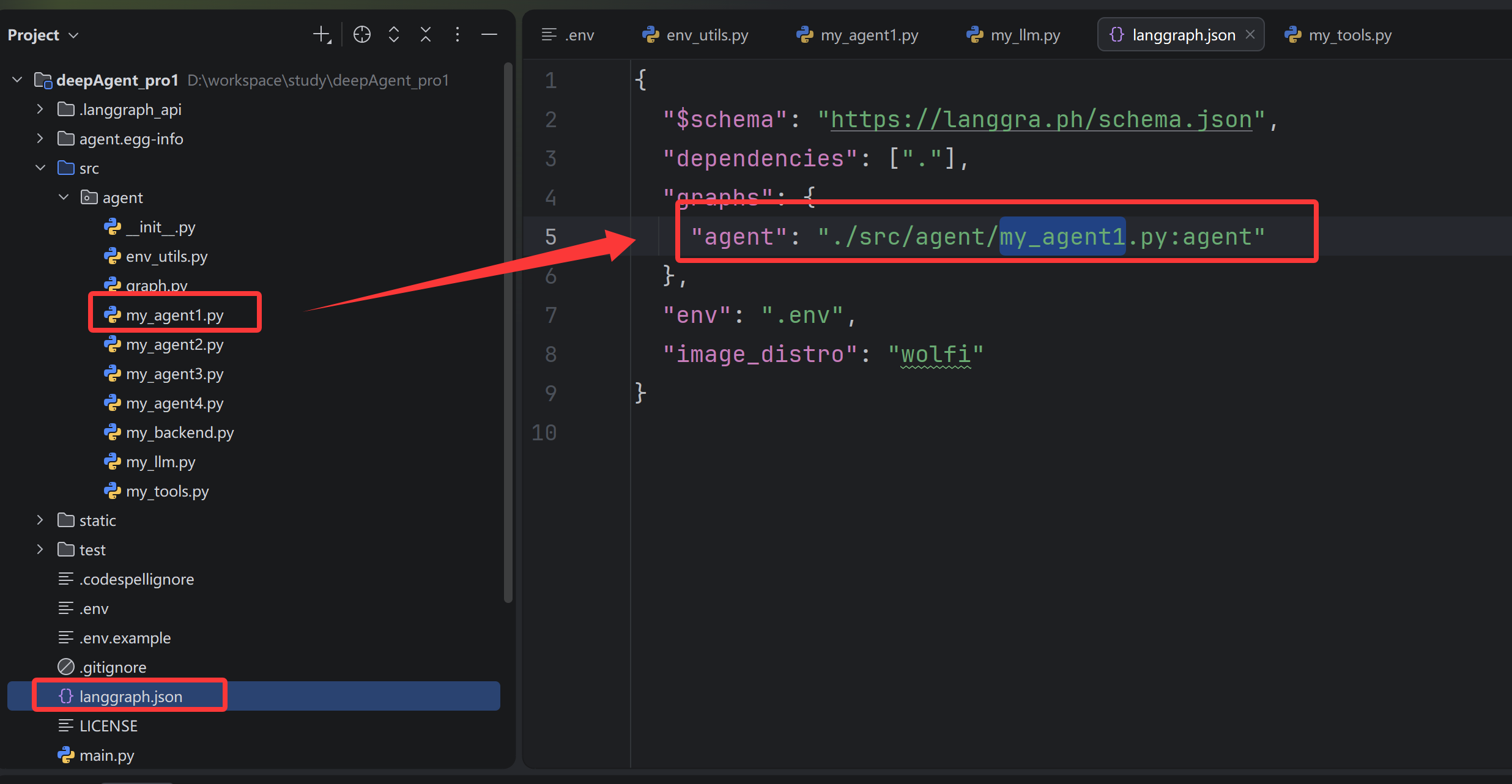This screenshot has height=784, width=1512.
Task: Switch to the my_tools.py editor tab
Action: click(x=1339, y=35)
